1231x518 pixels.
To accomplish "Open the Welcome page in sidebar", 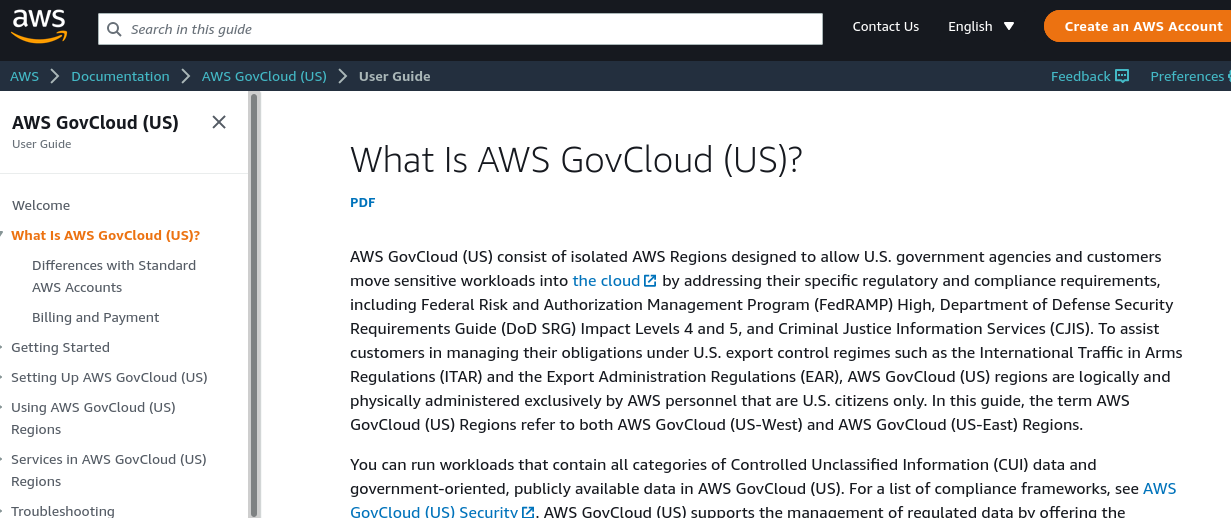I will pos(41,205).
